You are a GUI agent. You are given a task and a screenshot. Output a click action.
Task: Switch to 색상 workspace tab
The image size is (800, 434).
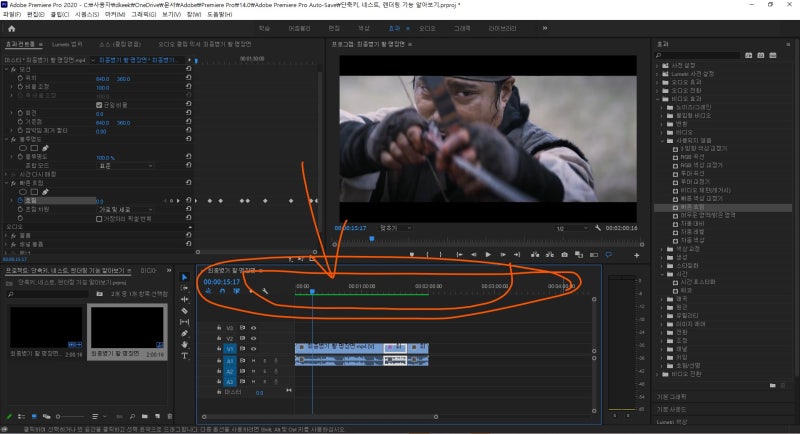[364, 29]
